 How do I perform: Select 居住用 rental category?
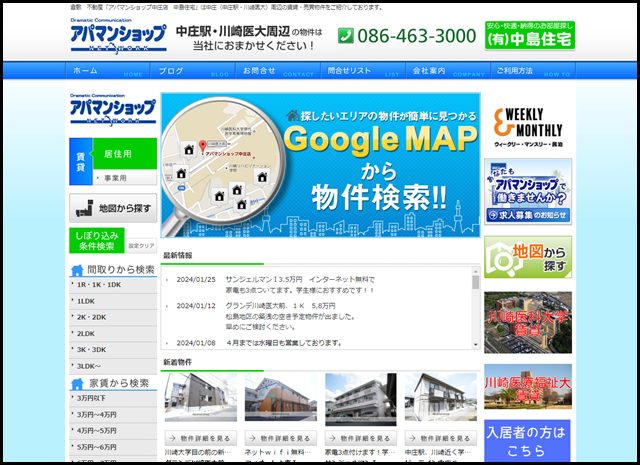[x=125, y=154]
